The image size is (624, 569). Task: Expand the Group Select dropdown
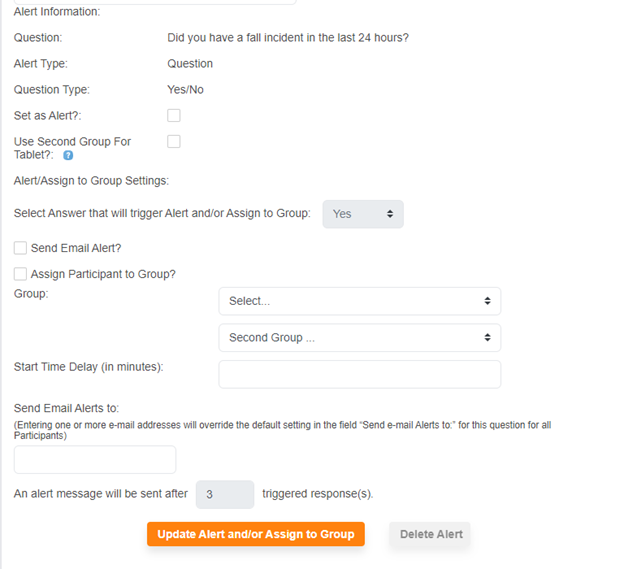[359, 301]
